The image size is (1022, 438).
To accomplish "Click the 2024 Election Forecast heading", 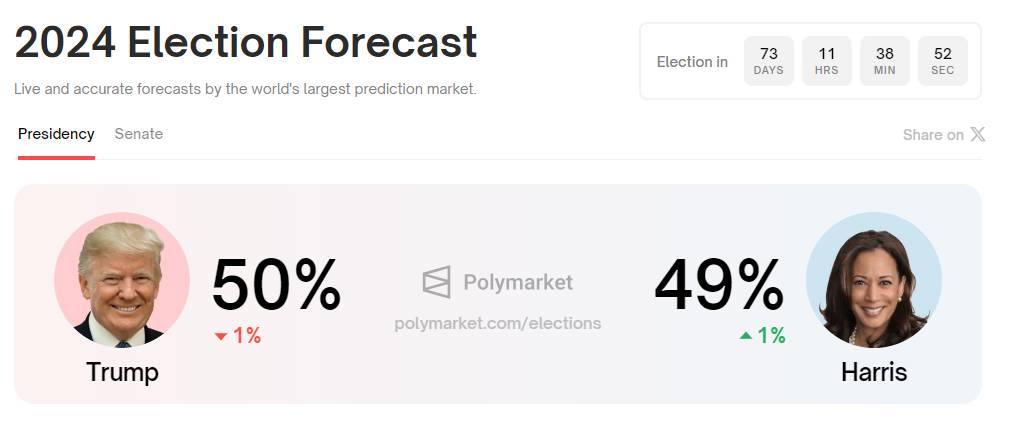I will click(245, 43).
